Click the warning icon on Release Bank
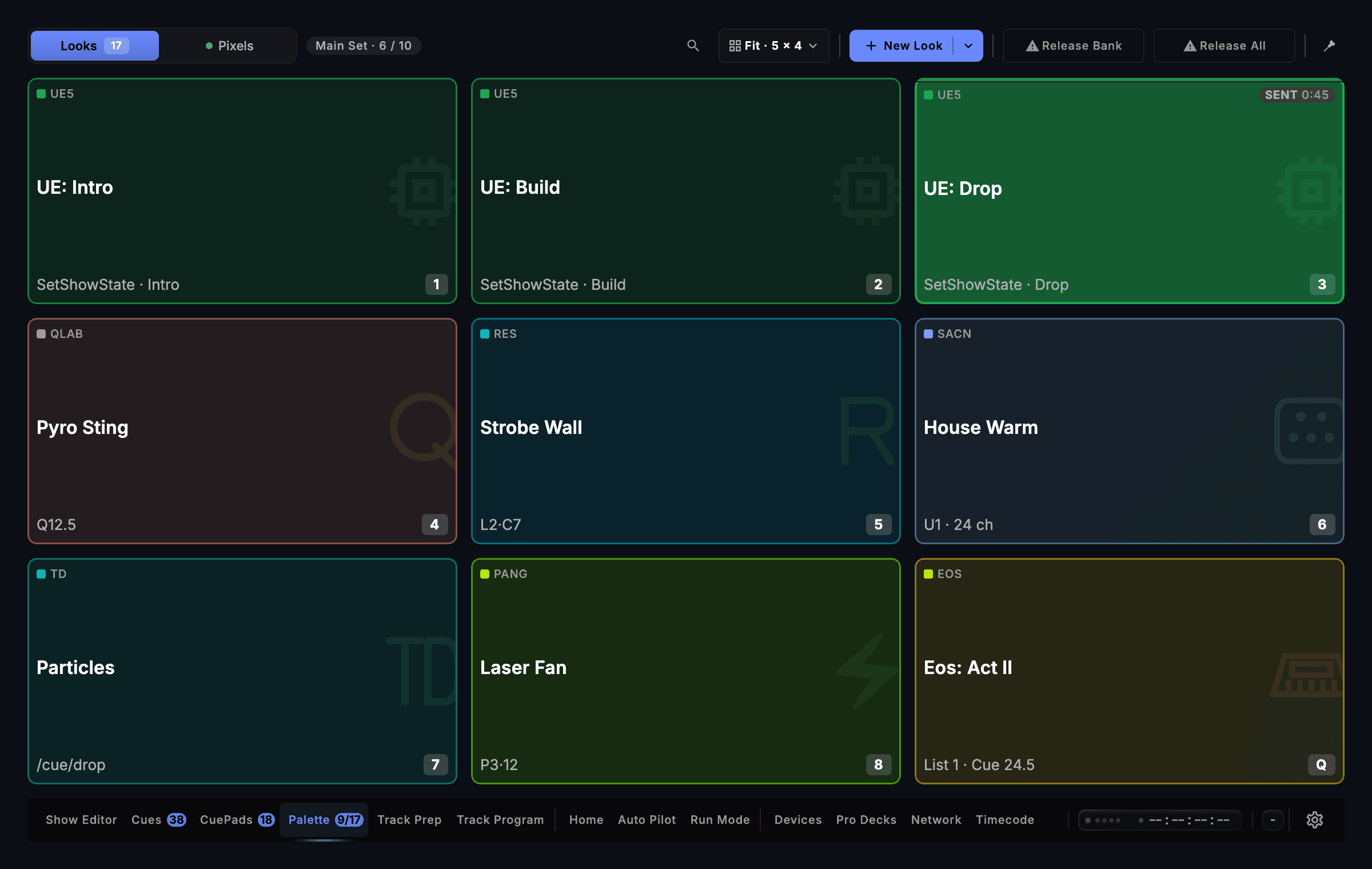 1032,46
